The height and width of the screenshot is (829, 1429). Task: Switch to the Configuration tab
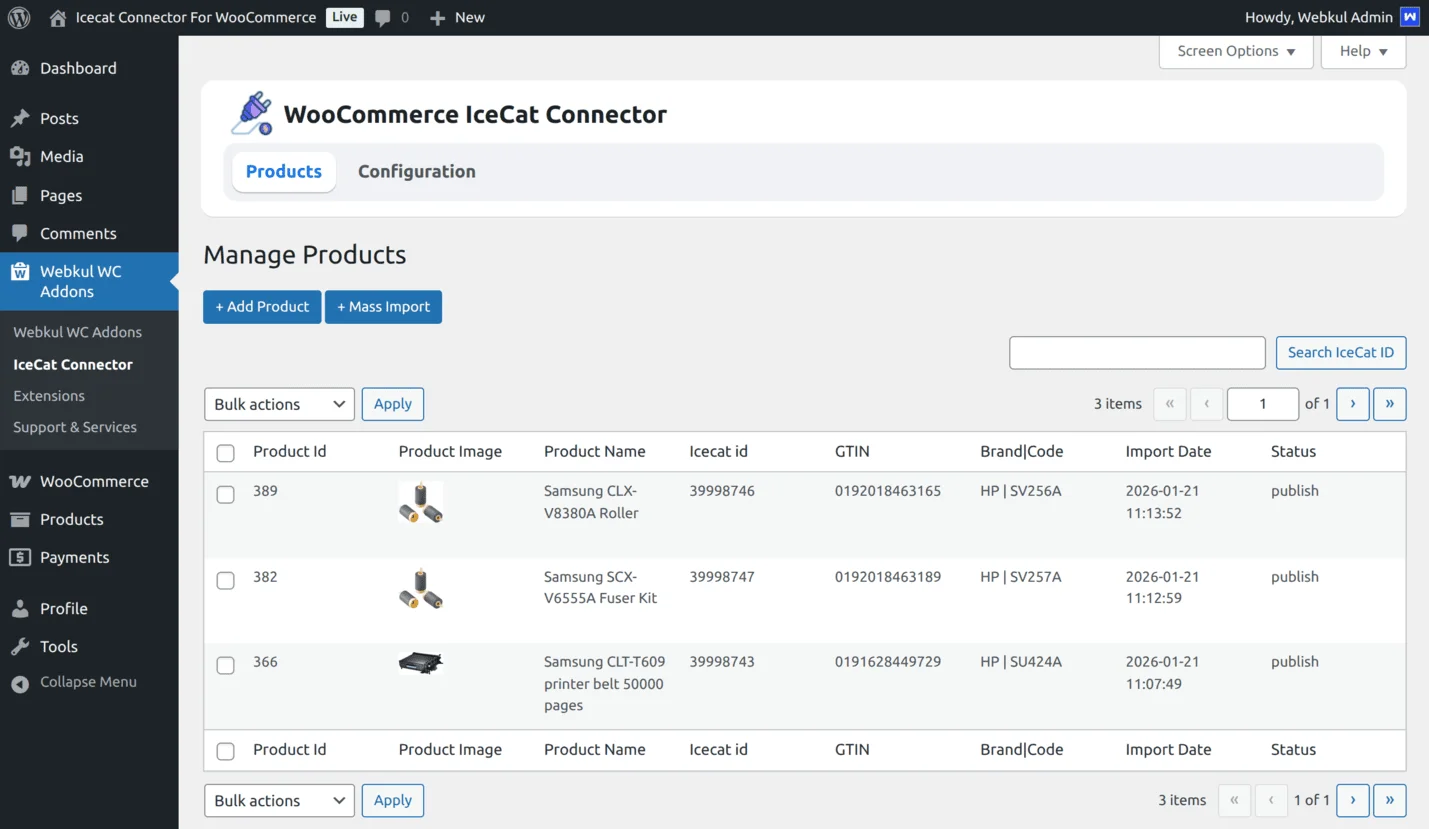click(x=416, y=171)
